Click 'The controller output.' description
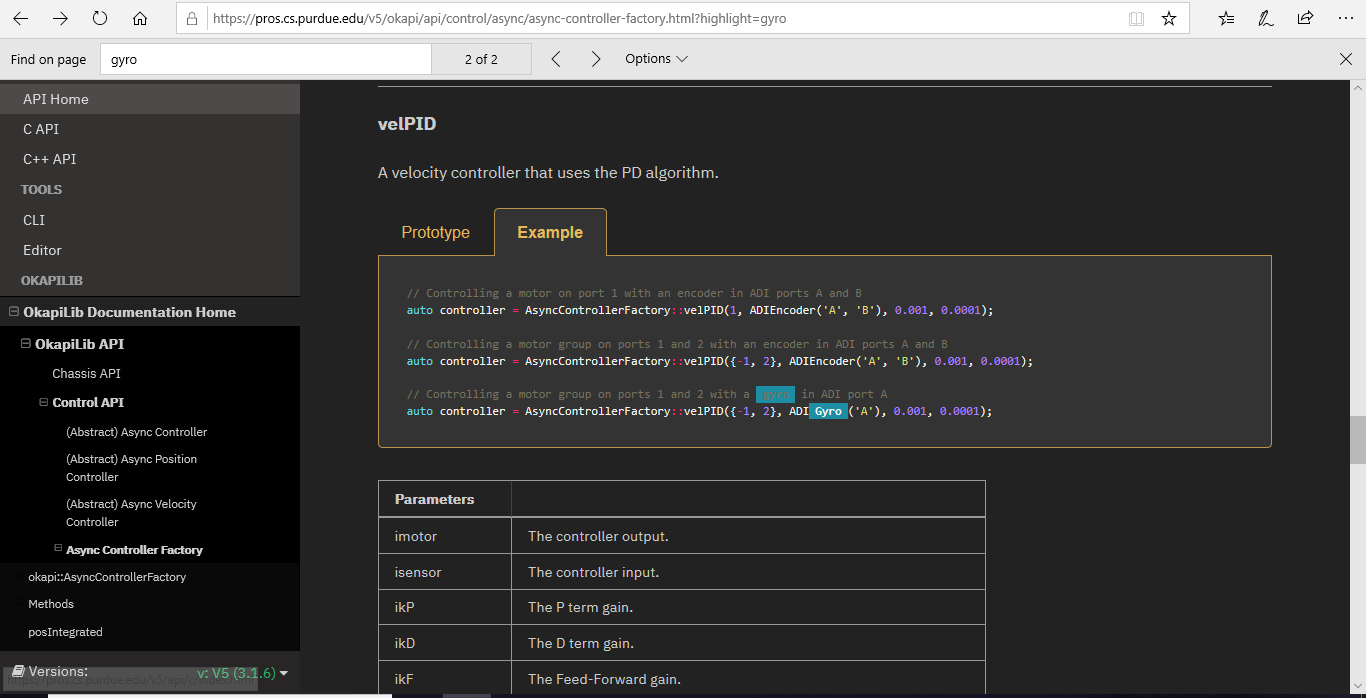Image resolution: width=1366 pixels, height=698 pixels. coord(598,536)
